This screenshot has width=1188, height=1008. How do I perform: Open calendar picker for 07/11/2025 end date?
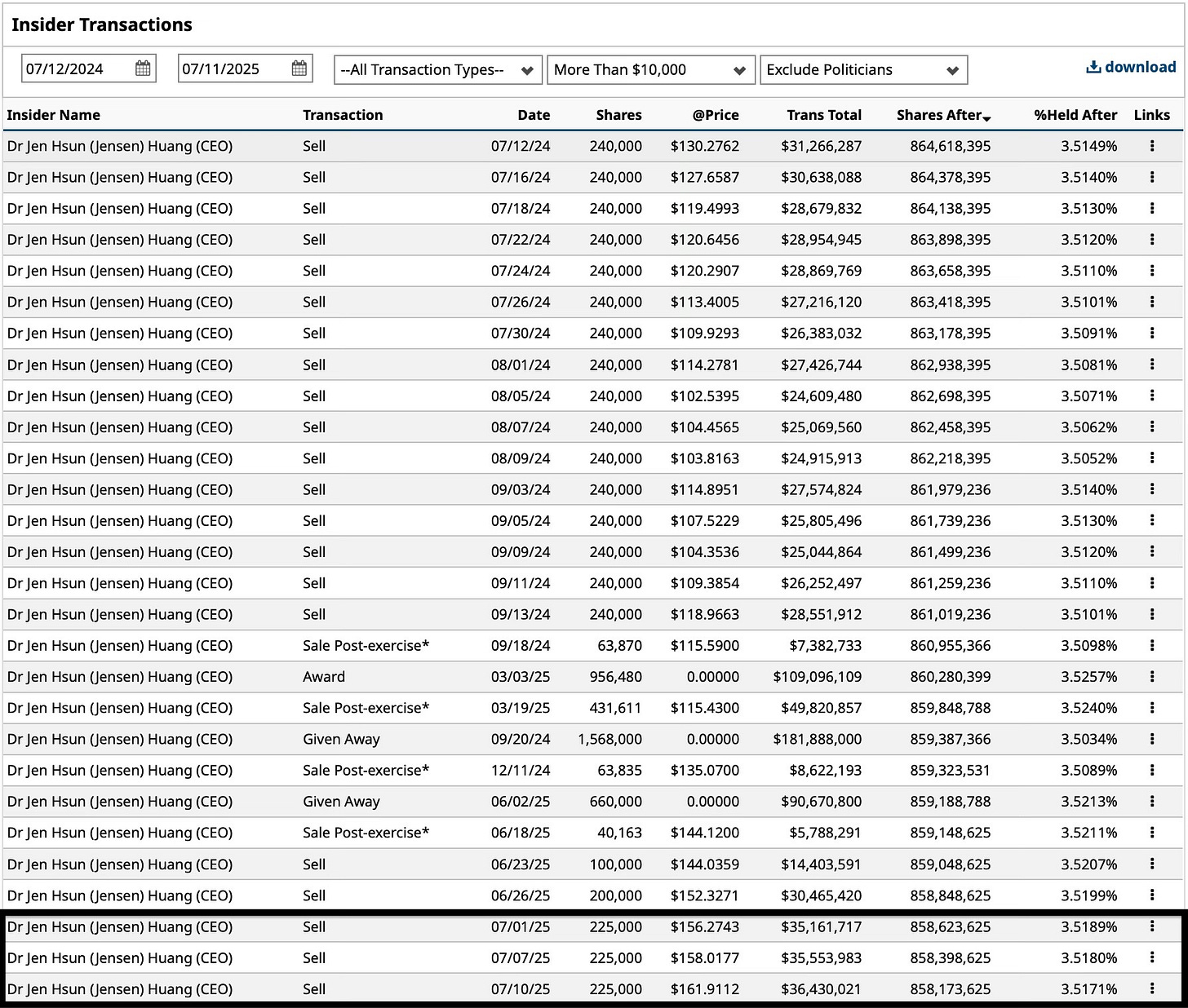(x=299, y=69)
